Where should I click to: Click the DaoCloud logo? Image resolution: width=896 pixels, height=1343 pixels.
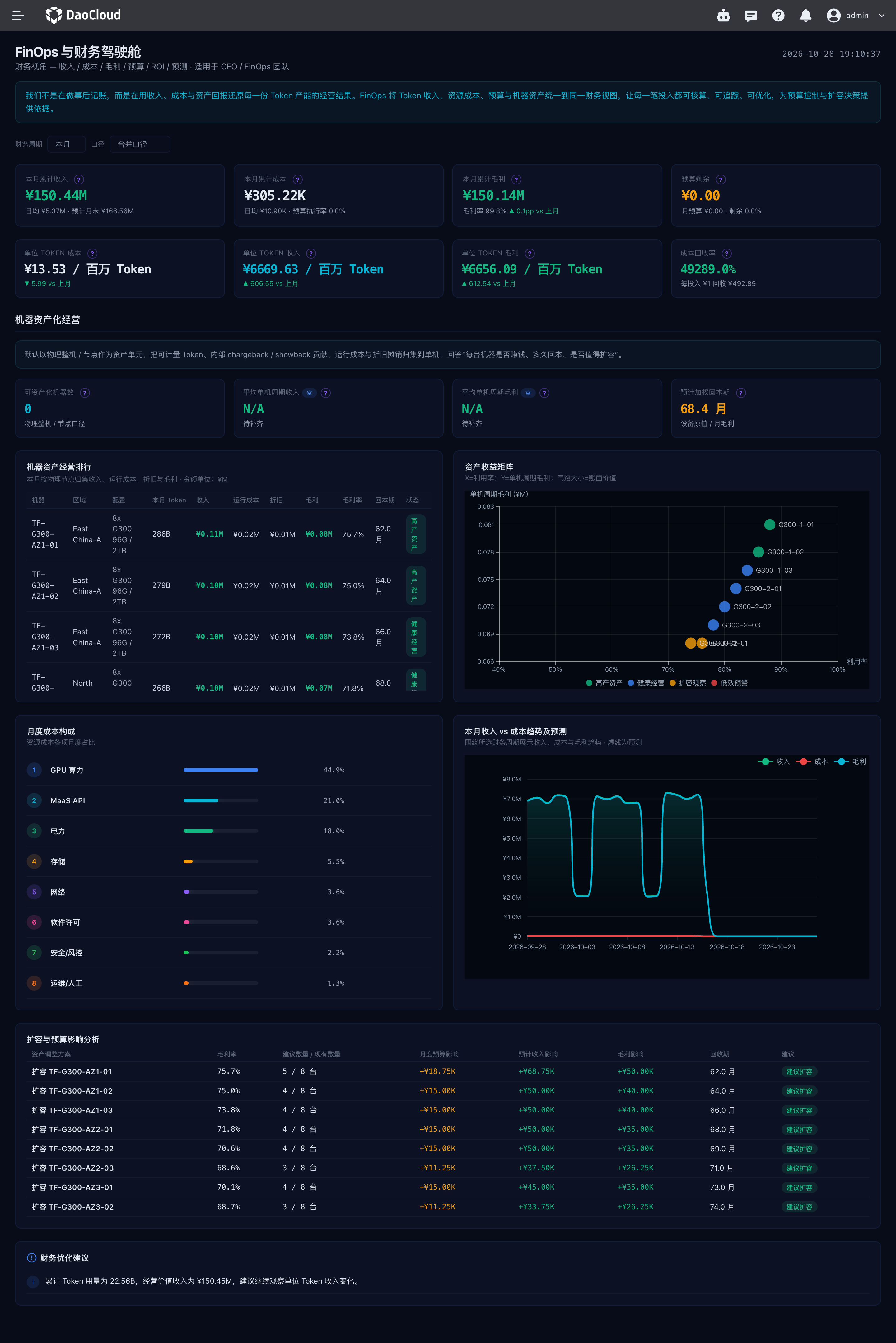coord(83,15)
